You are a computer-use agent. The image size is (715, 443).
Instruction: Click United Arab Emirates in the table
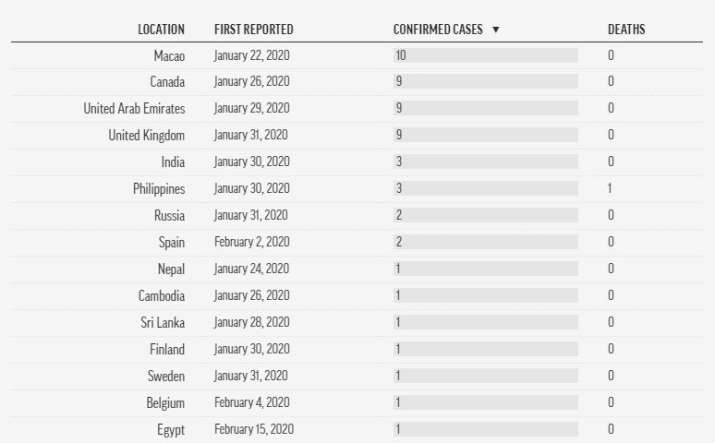pos(134,108)
